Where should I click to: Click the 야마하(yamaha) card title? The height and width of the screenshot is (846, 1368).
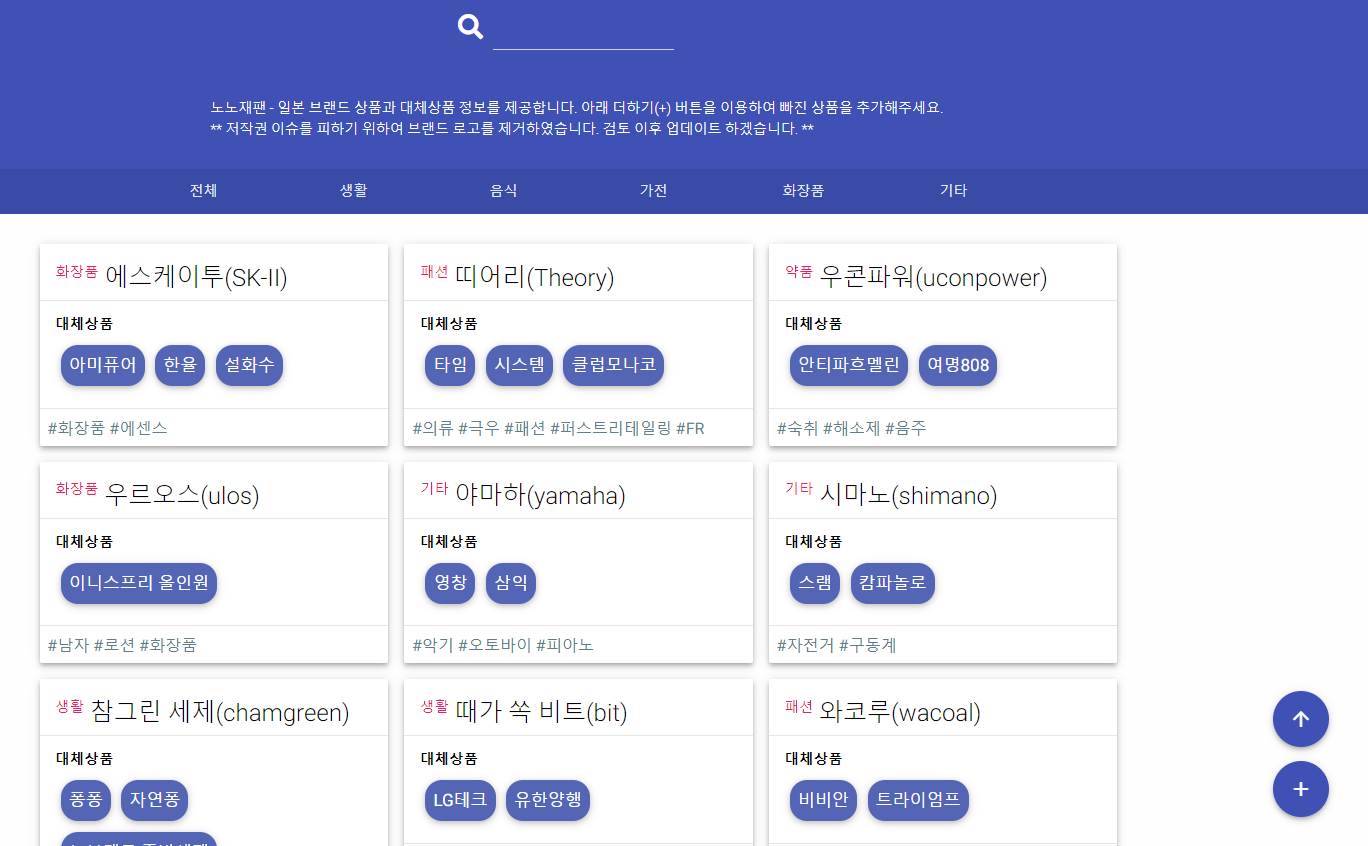click(x=540, y=494)
